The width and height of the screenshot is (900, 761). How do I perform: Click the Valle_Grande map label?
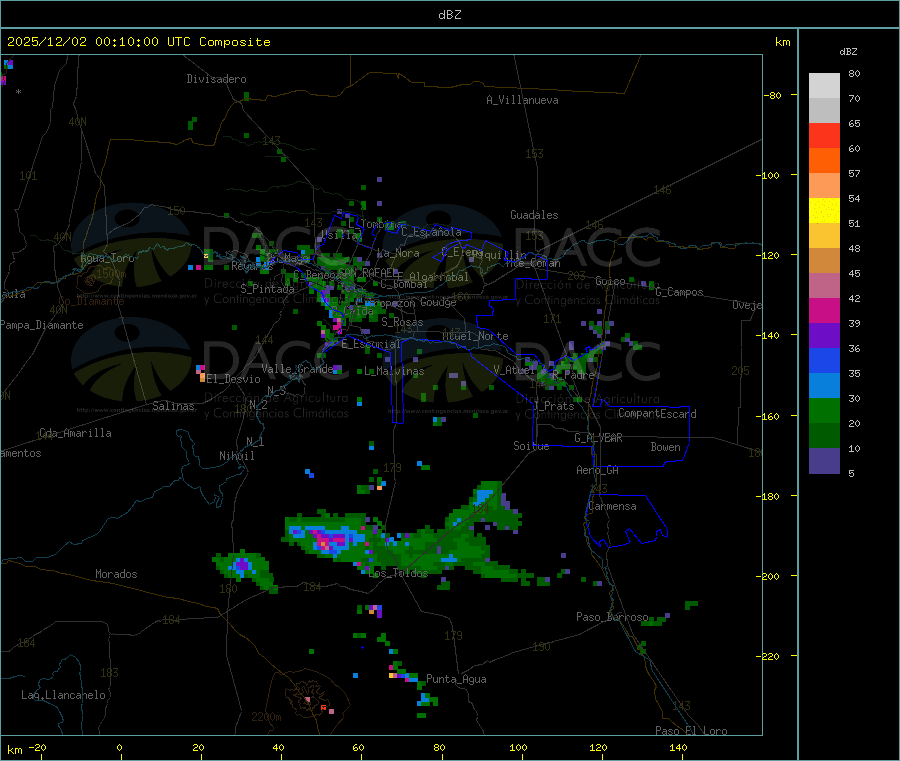click(297, 368)
